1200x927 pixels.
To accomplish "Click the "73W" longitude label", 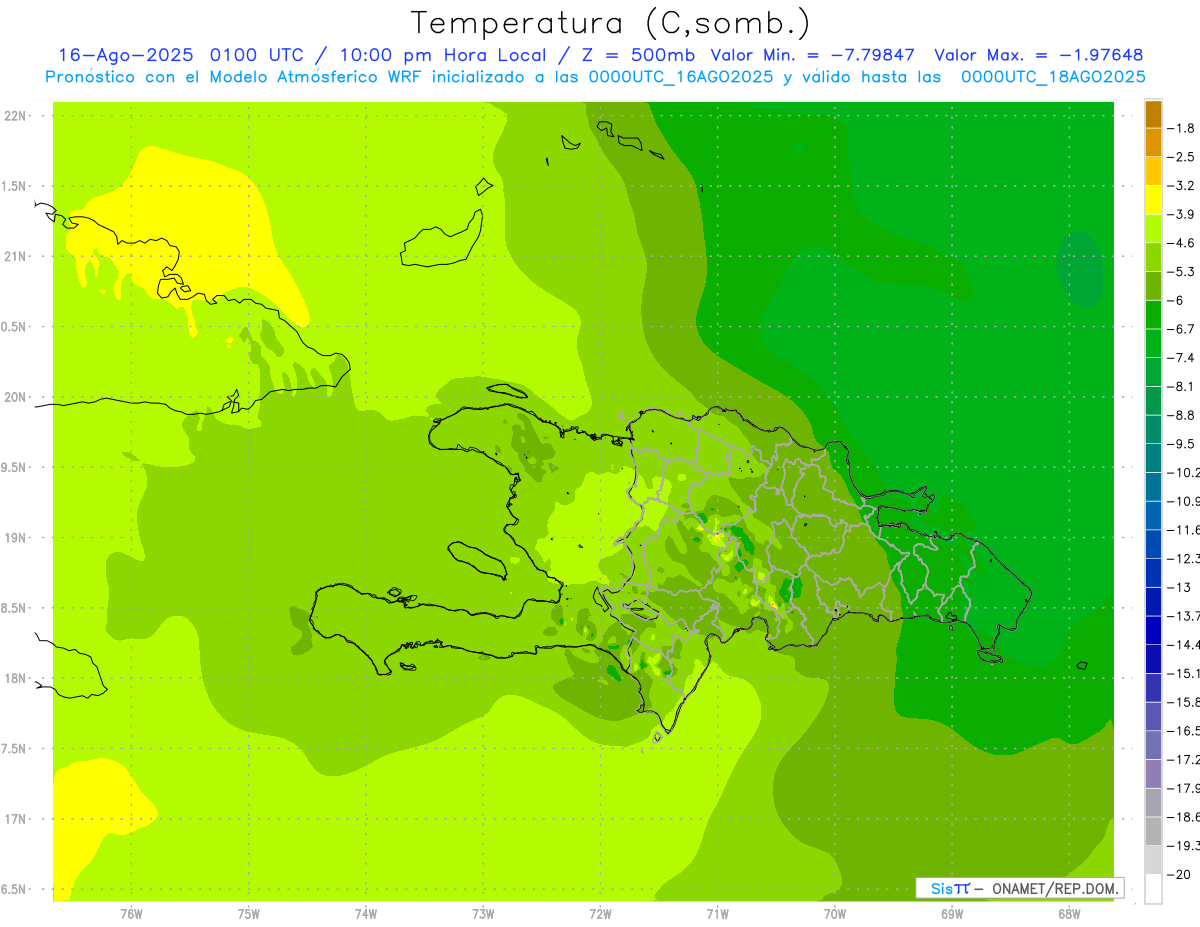I will pyautogui.click(x=483, y=913).
